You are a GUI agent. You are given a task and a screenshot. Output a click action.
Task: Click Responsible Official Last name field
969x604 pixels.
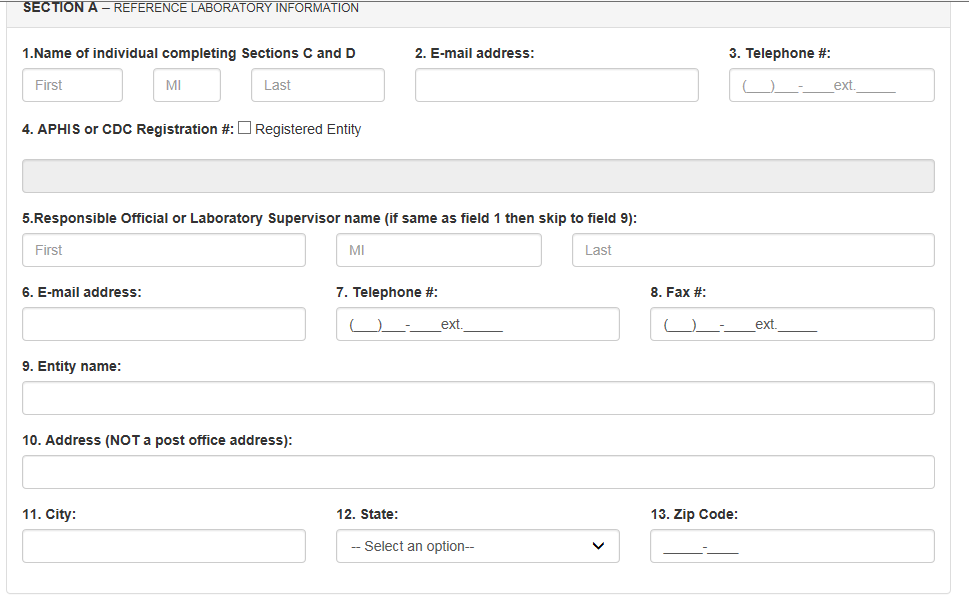tap(753, 250)
